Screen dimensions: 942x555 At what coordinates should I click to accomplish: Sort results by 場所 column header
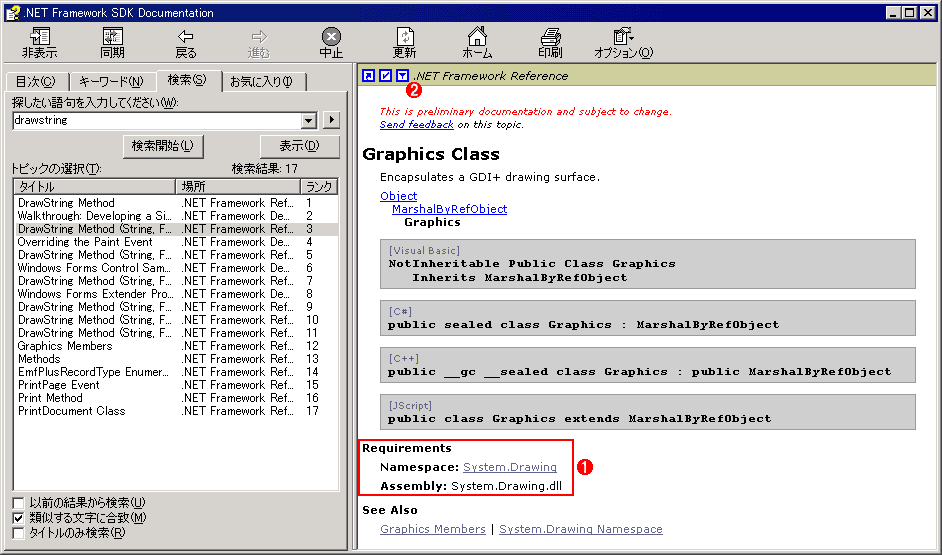click(238, 187)
